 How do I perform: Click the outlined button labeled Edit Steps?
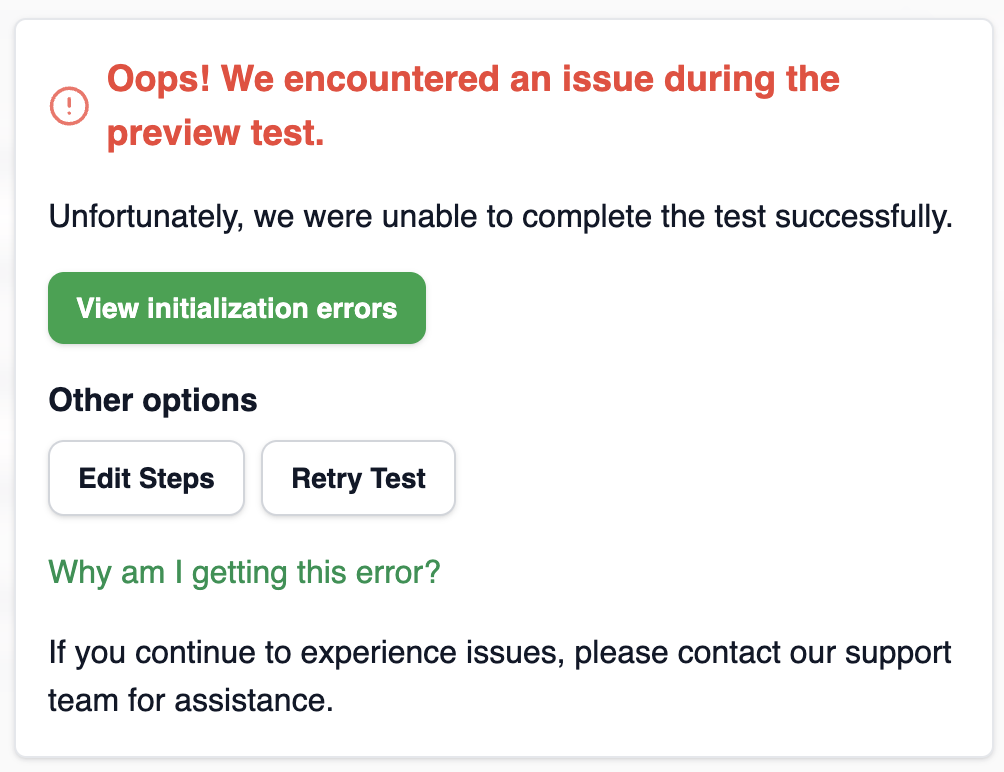pos(146,478)
